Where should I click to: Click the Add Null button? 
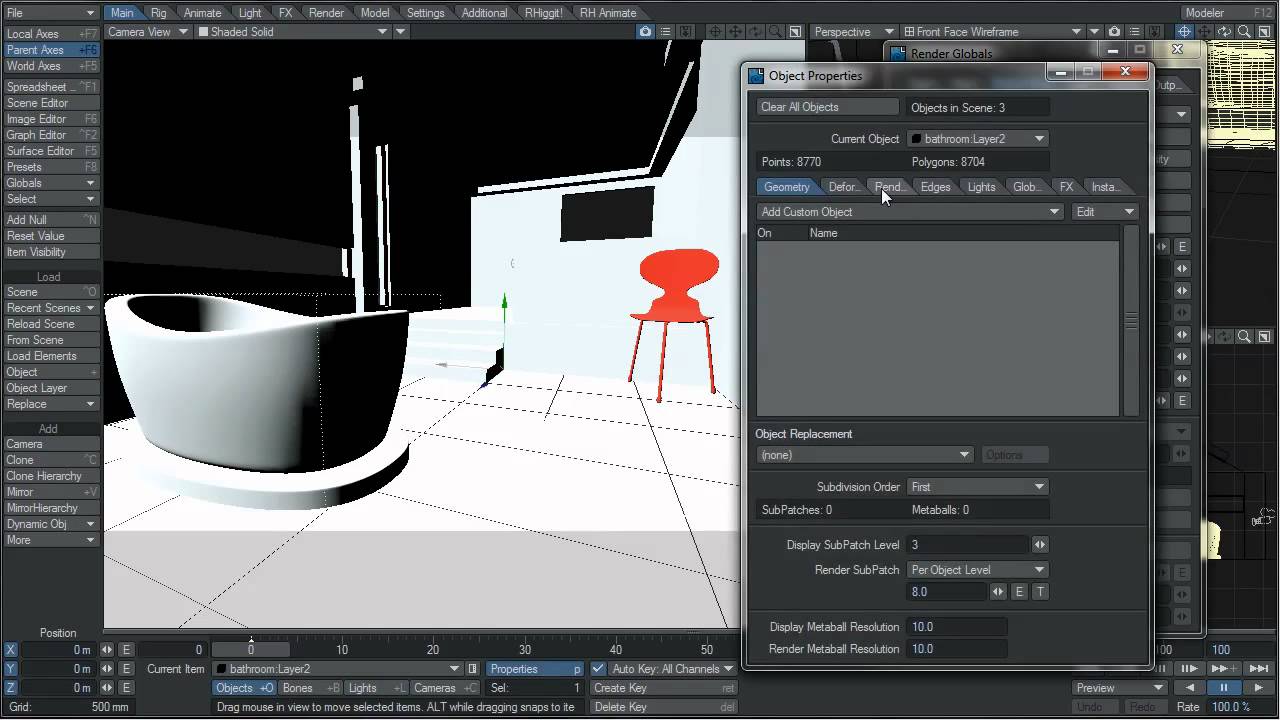click(x=51, y=220)
